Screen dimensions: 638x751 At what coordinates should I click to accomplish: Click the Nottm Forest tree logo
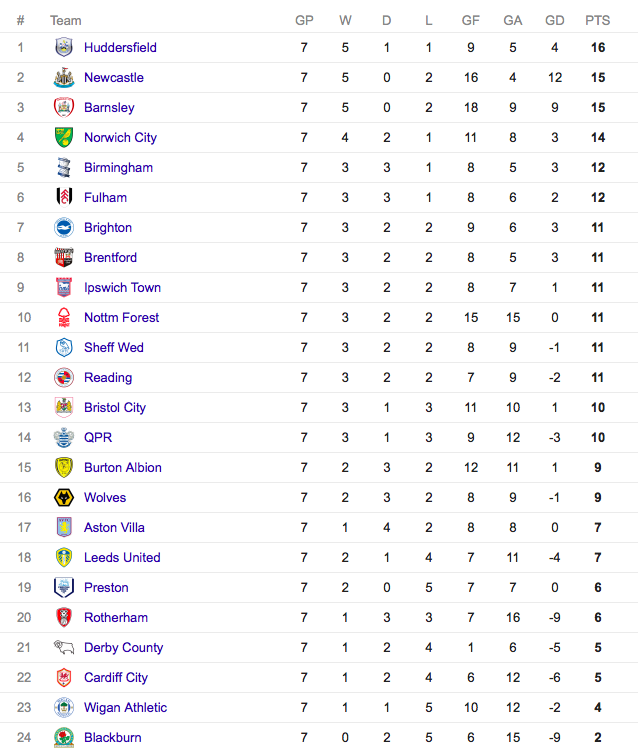point(64,318)
